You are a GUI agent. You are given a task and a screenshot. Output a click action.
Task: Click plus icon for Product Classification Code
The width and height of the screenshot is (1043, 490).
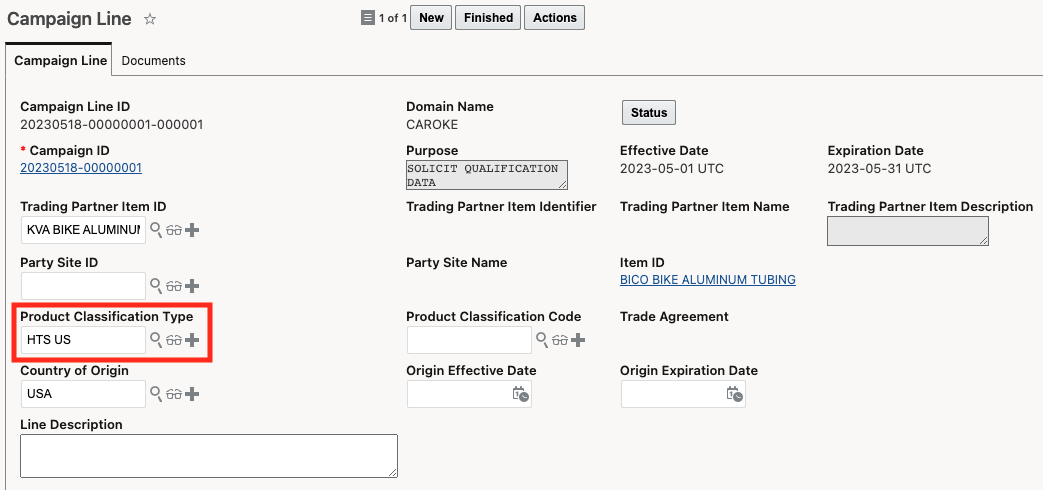578,340
